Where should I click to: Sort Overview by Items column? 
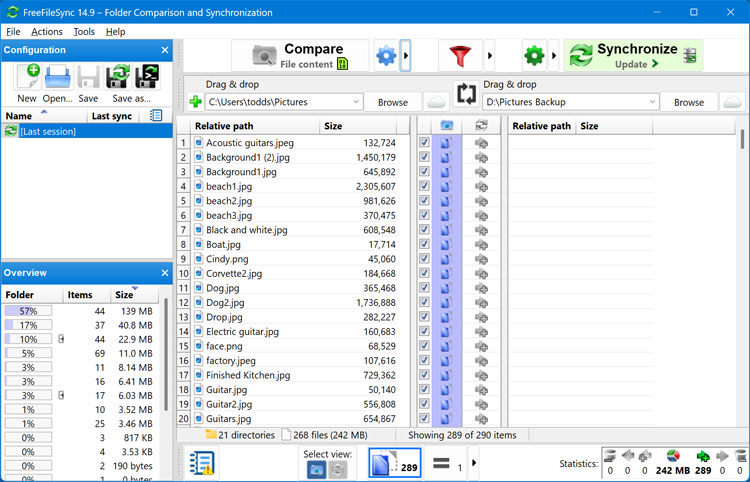tap(87, 295)
